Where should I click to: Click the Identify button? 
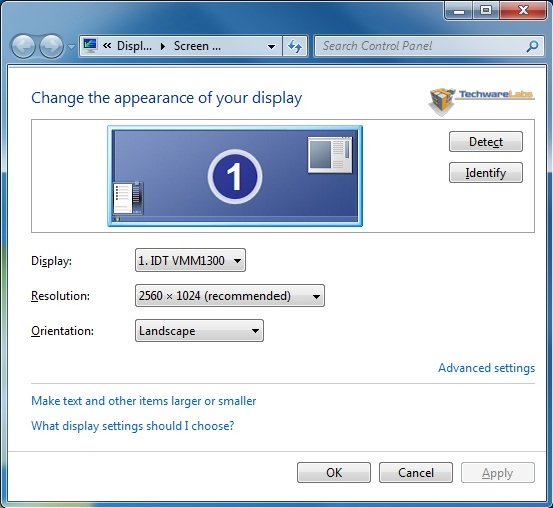click(x=486, y=173)
